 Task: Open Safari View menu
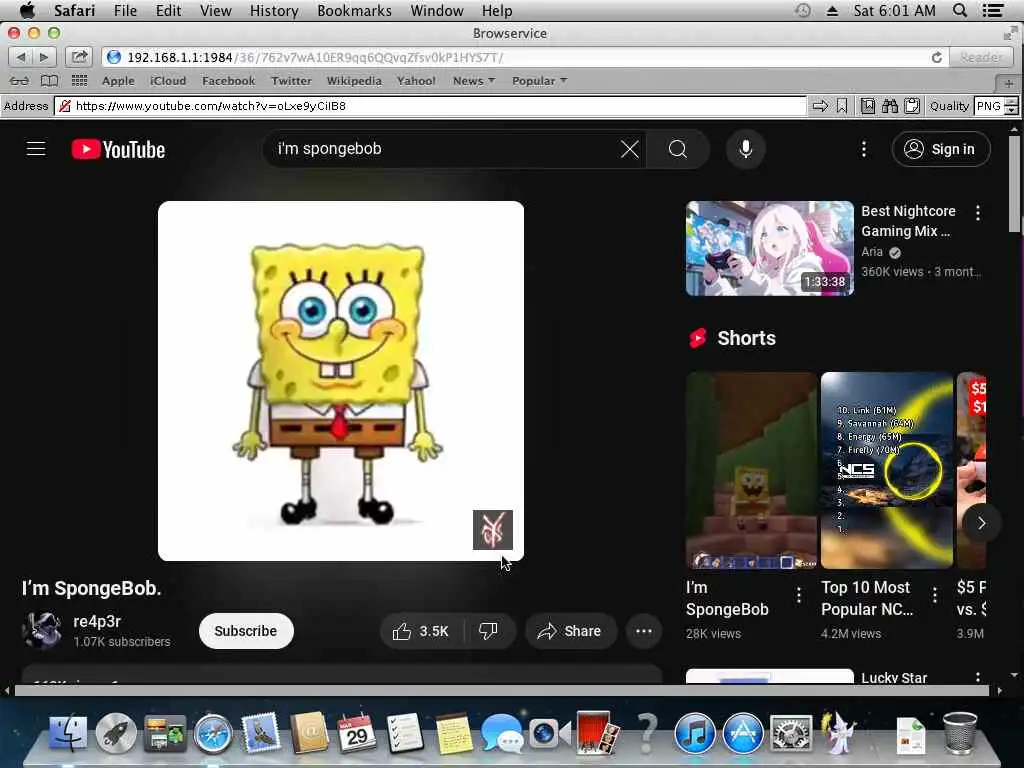click(216, 10)
